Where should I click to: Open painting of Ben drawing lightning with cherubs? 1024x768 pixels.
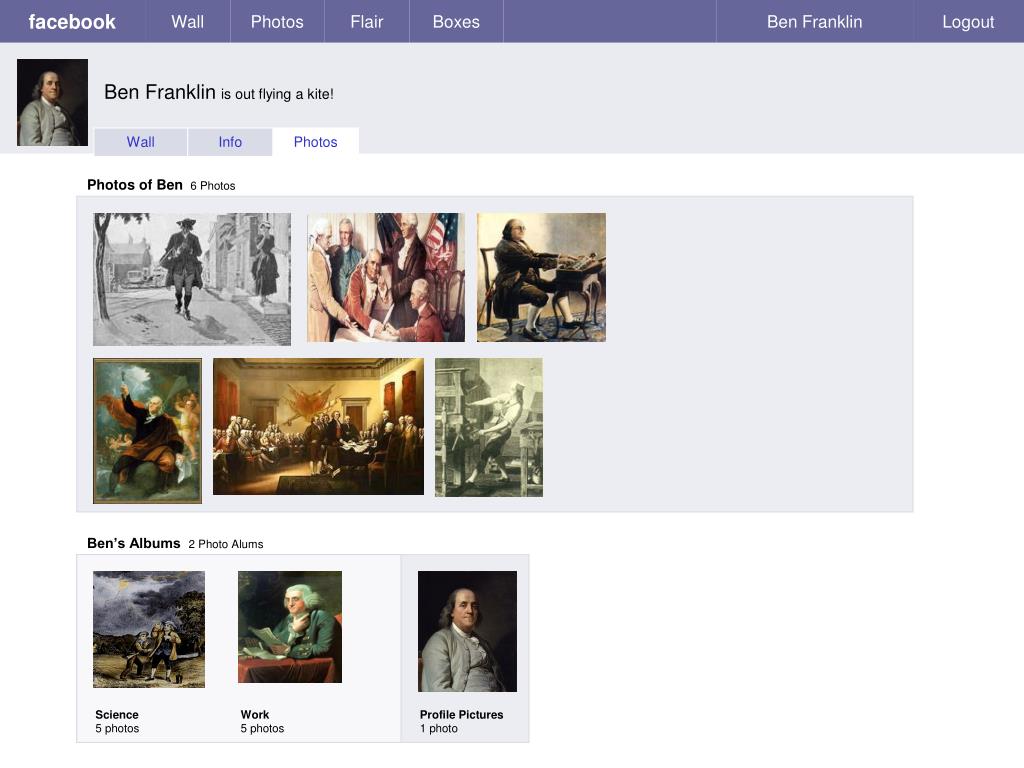[x=148, y=430]
